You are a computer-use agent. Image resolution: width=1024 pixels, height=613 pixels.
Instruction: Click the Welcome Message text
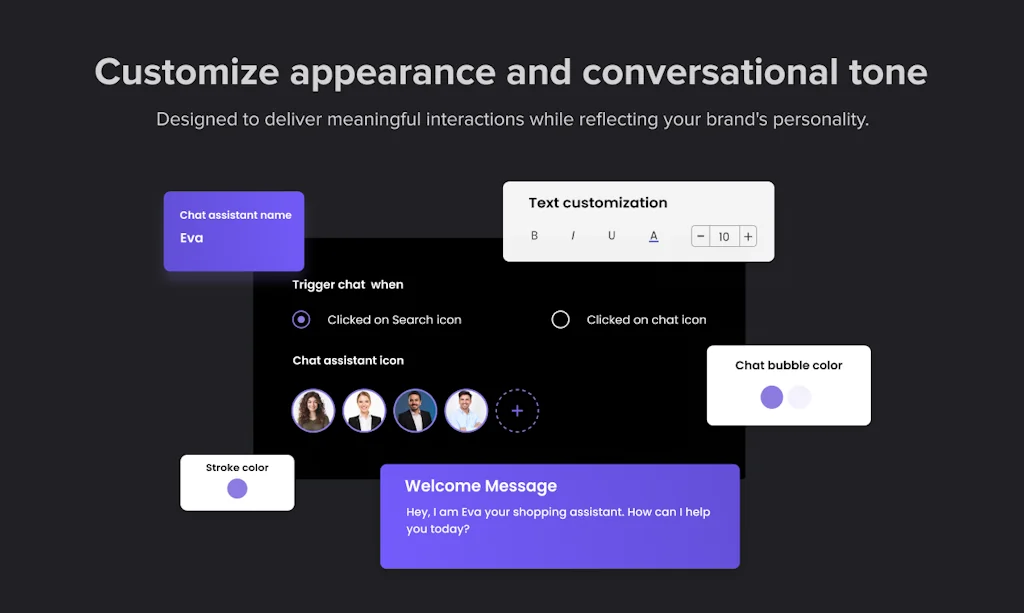pyautogui.click(x=480, y=486)
